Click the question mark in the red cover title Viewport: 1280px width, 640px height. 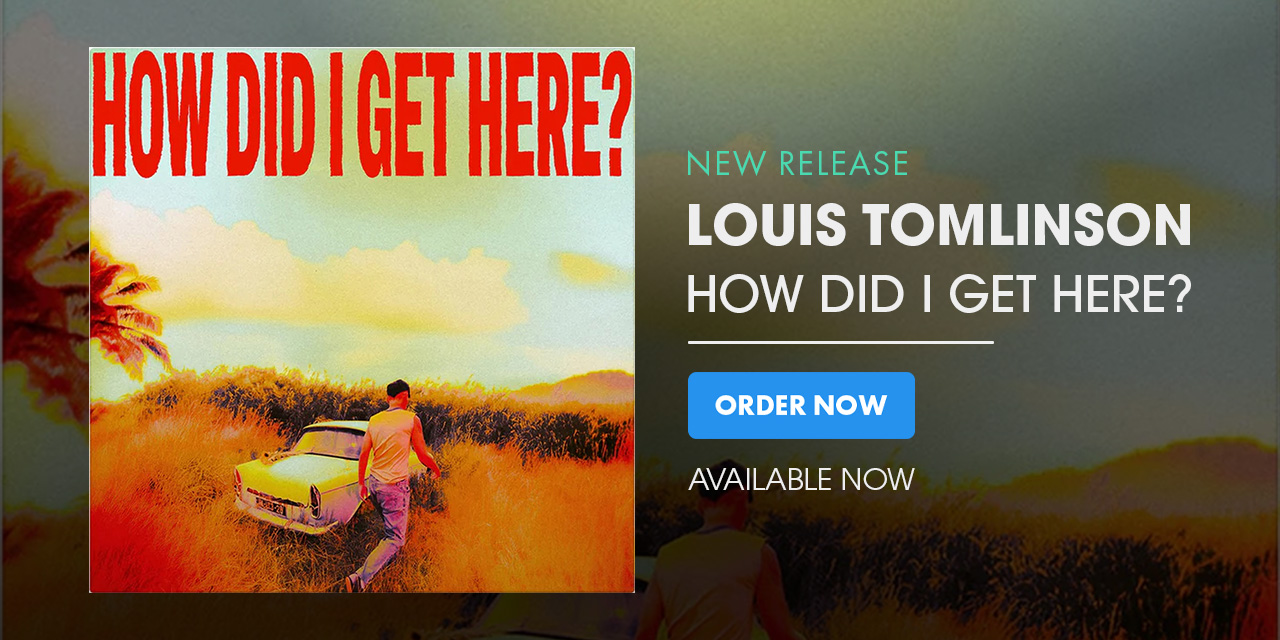pos(609,113)
